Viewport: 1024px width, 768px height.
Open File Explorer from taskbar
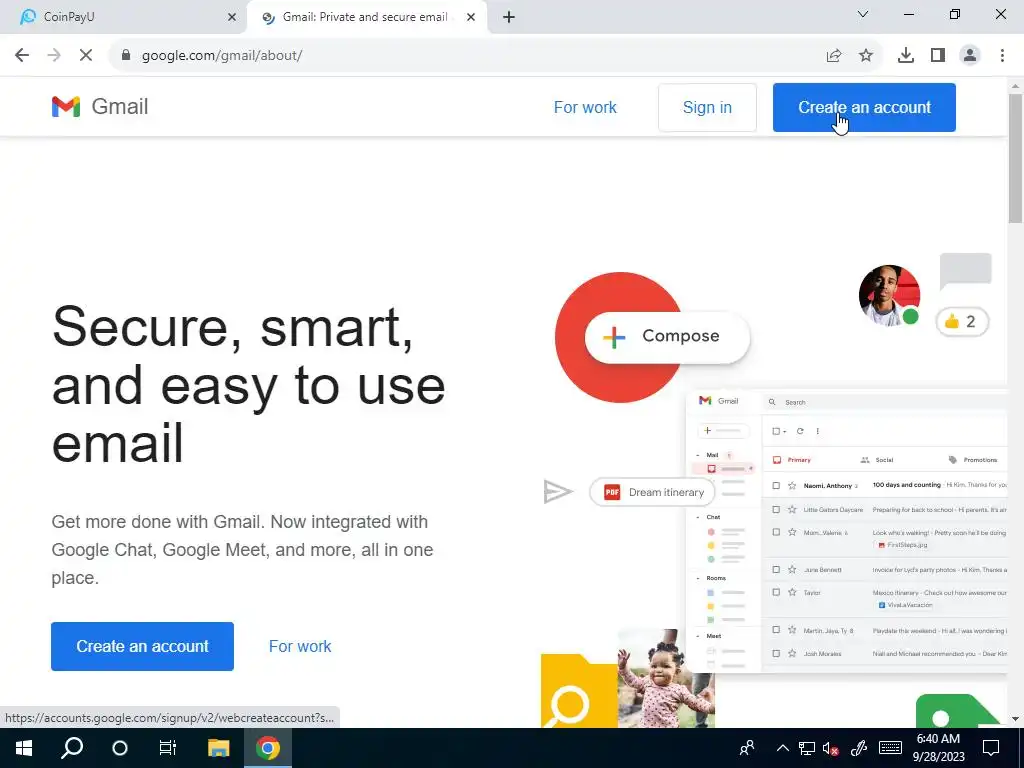[x=219, y=748]
